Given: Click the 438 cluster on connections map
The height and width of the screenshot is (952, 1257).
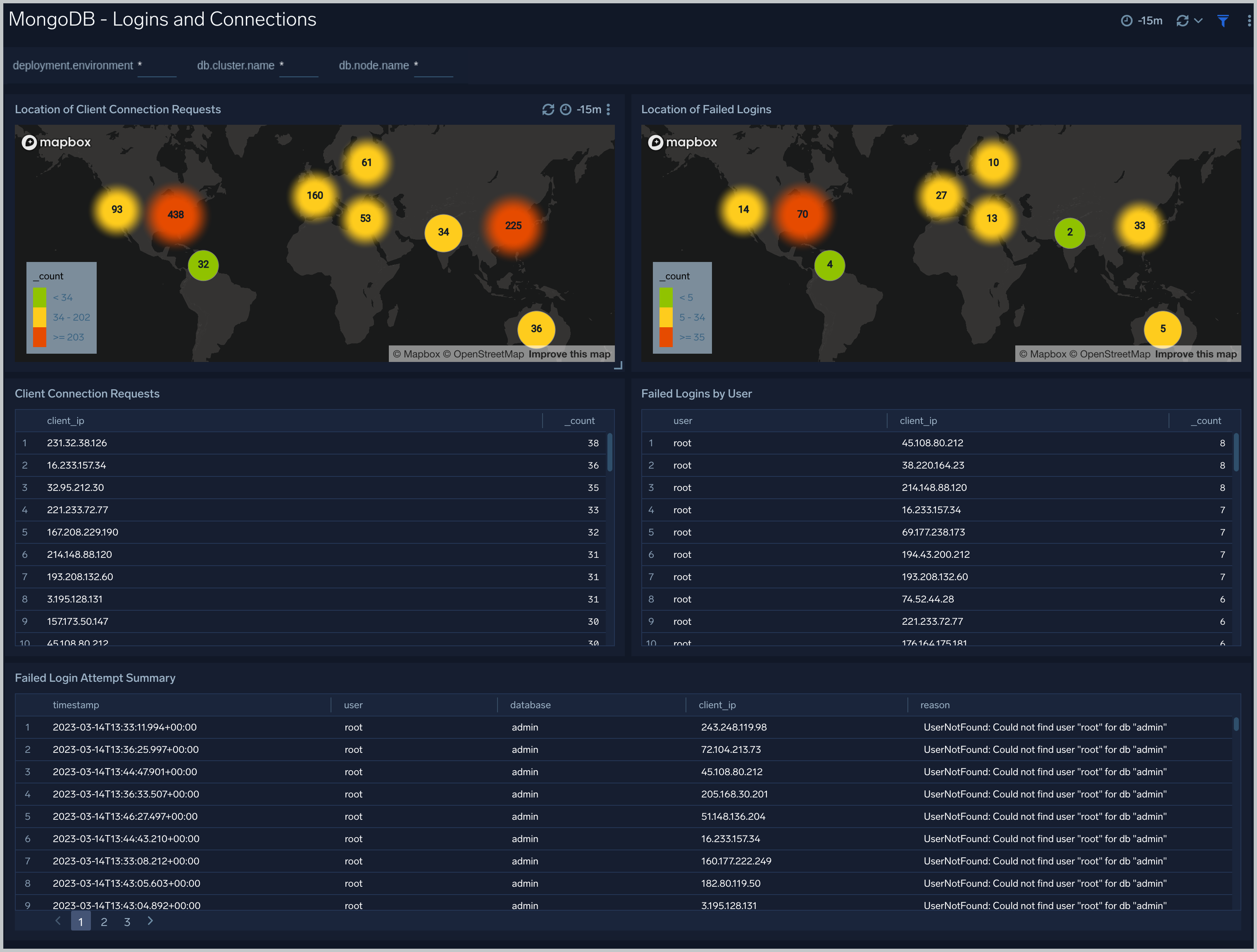Looking at the screenshot, I should pyautogui.click(x=176, y=215).
